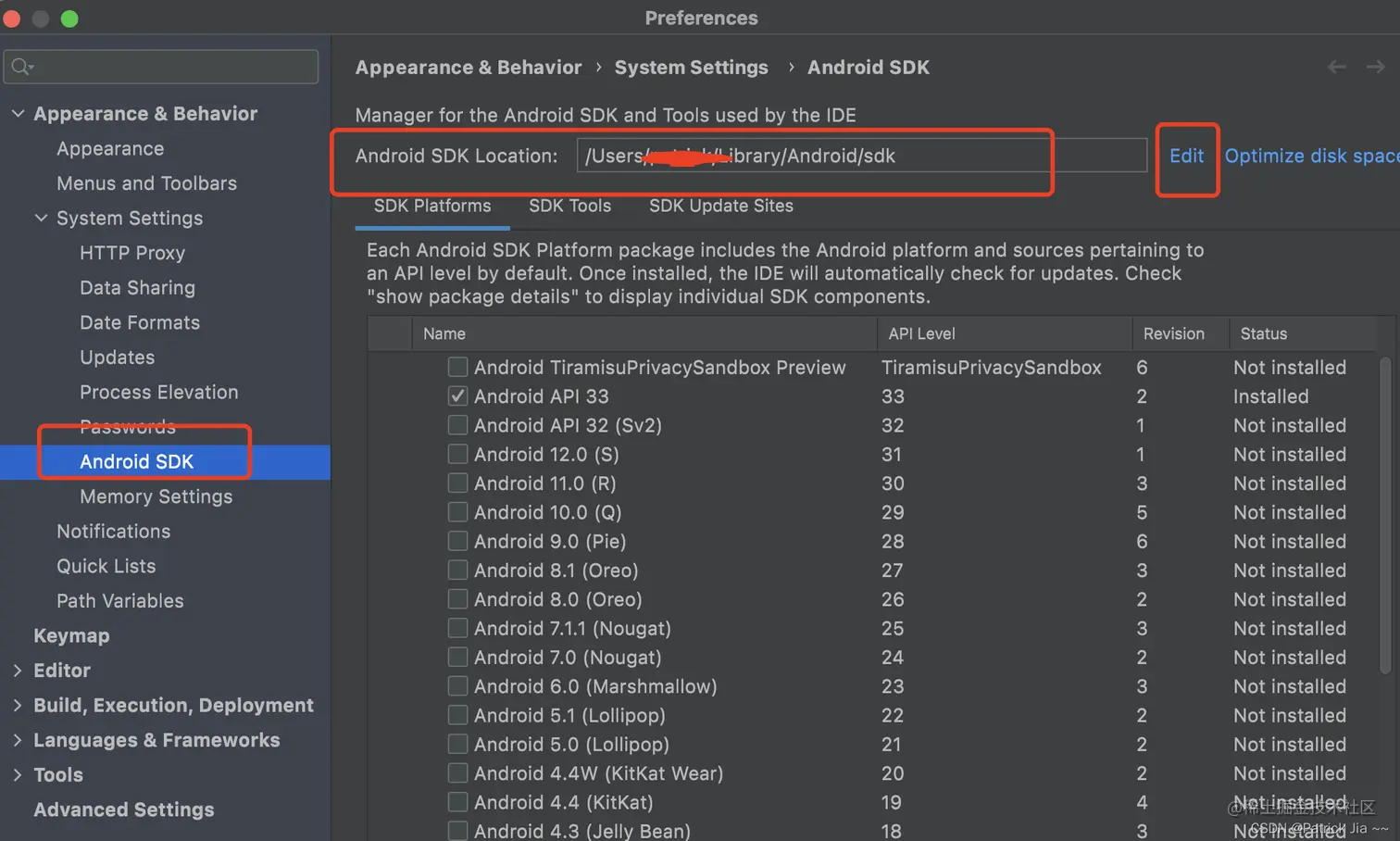
Task: Check Android 7.1.1 (Nougat) checkbox
Action: click(x=457, y=628)
